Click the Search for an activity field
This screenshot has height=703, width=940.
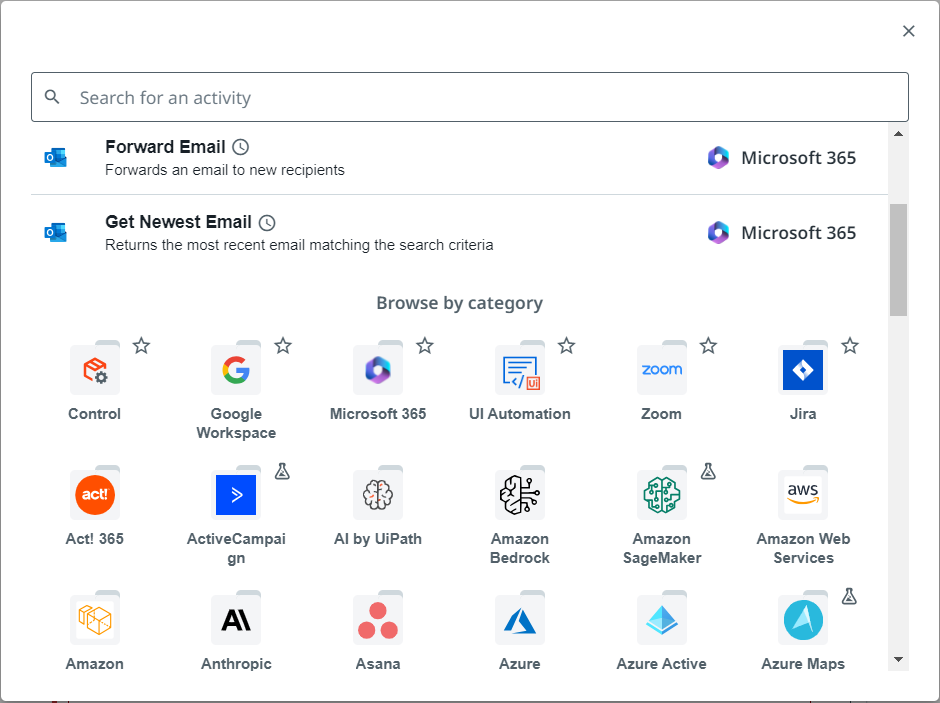click(x=470, y=98)
